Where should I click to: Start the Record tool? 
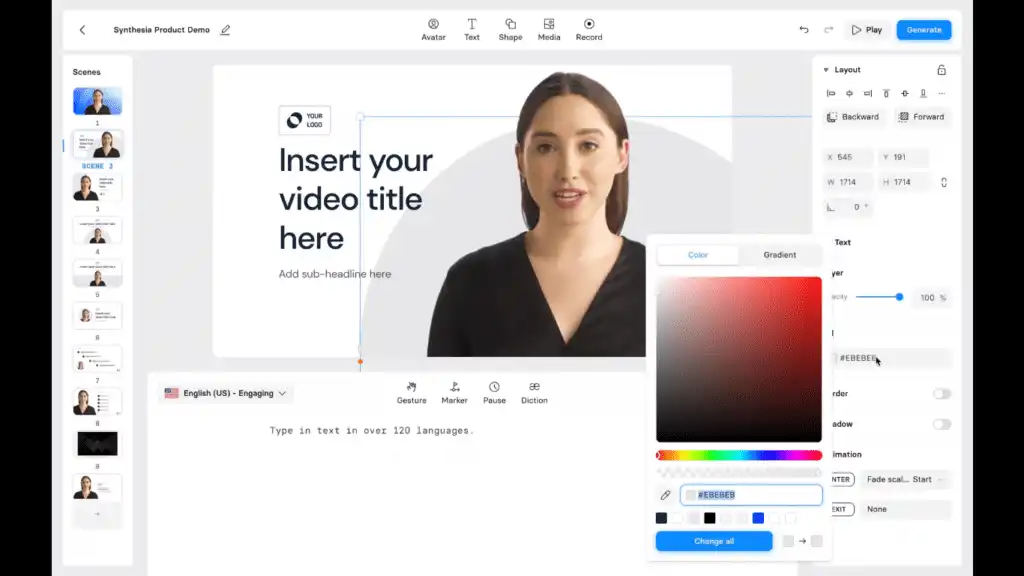588,30
